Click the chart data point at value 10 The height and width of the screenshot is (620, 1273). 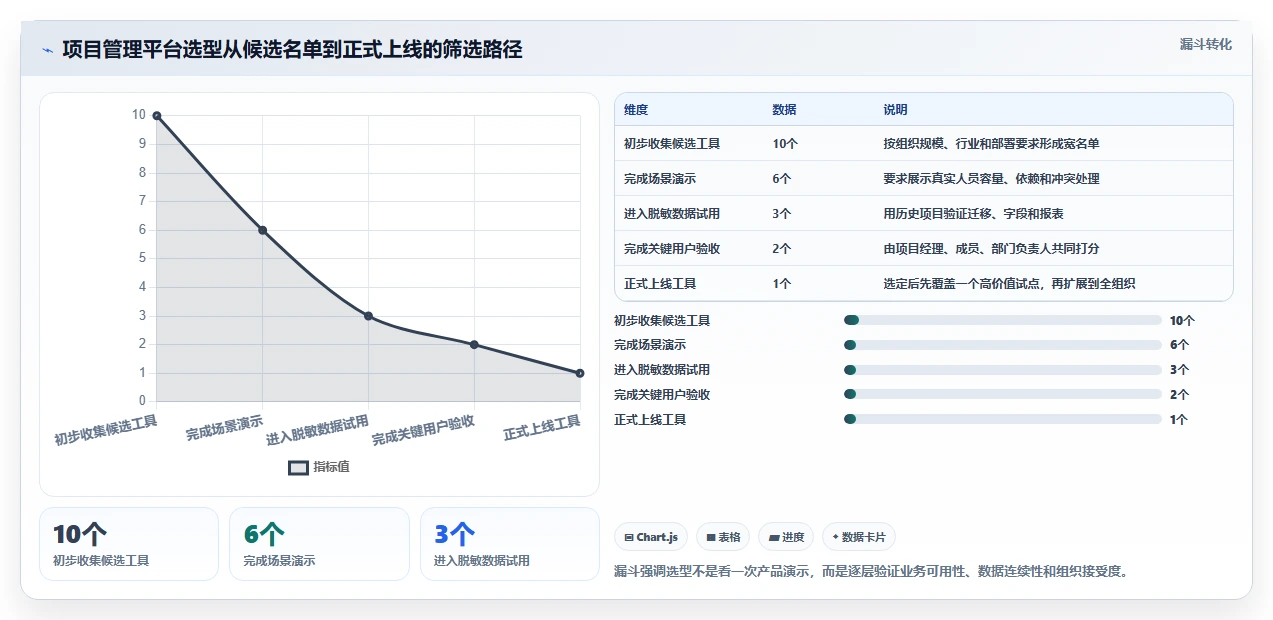point(157,116)
